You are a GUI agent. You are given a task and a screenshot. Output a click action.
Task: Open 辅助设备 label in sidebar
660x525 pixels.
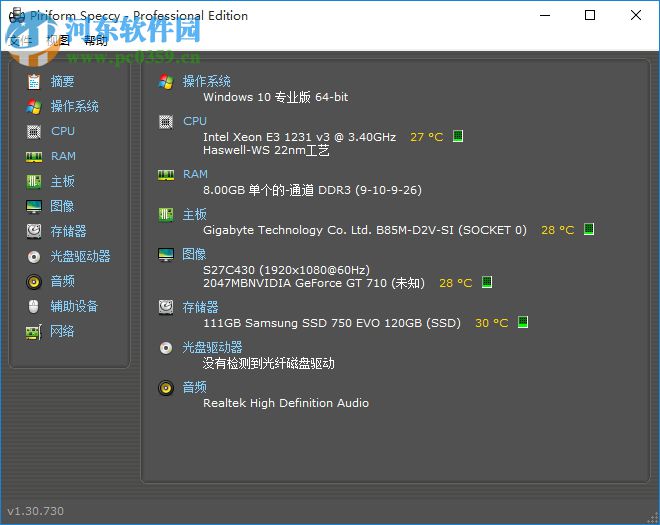tap(74, 306)
